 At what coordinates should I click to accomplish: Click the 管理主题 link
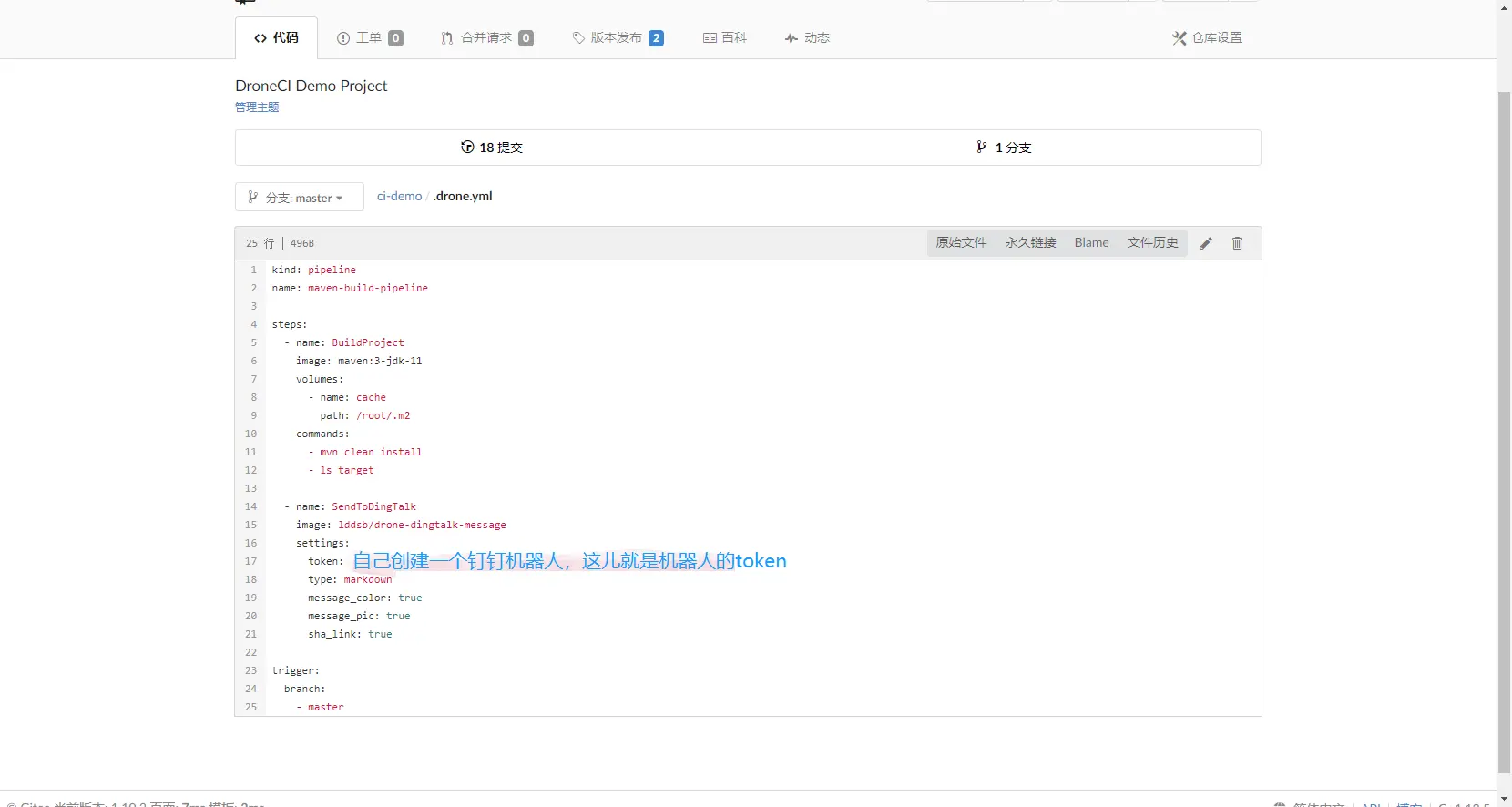(257, 107)
